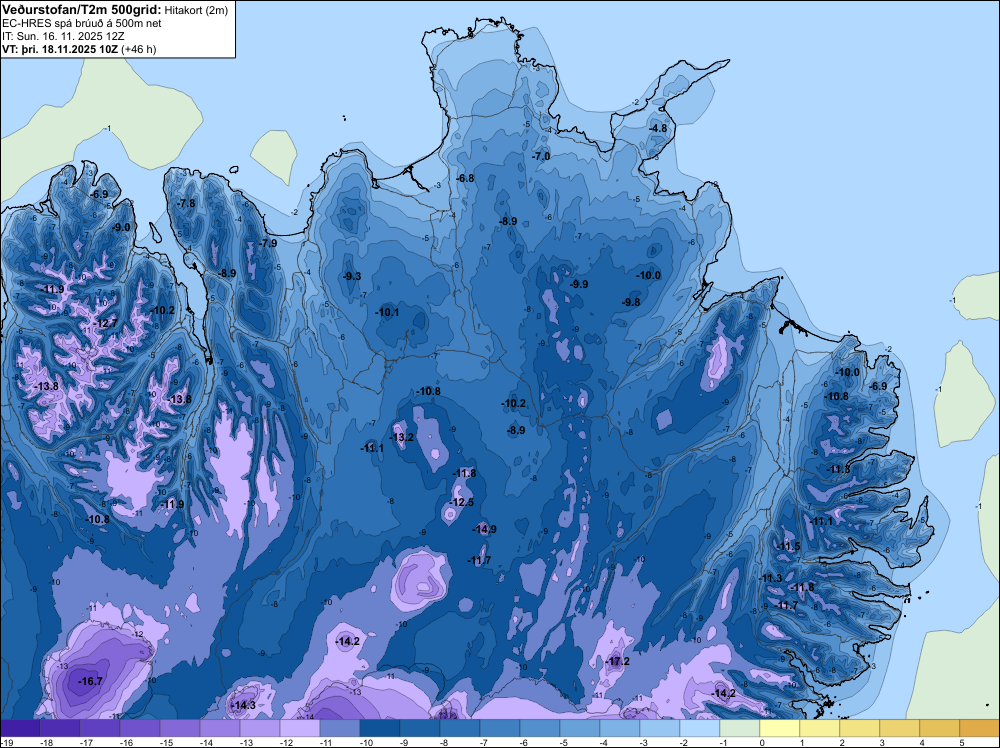
Task: Select the -9.9 temperature value
Action: click(x=578, y=284)
